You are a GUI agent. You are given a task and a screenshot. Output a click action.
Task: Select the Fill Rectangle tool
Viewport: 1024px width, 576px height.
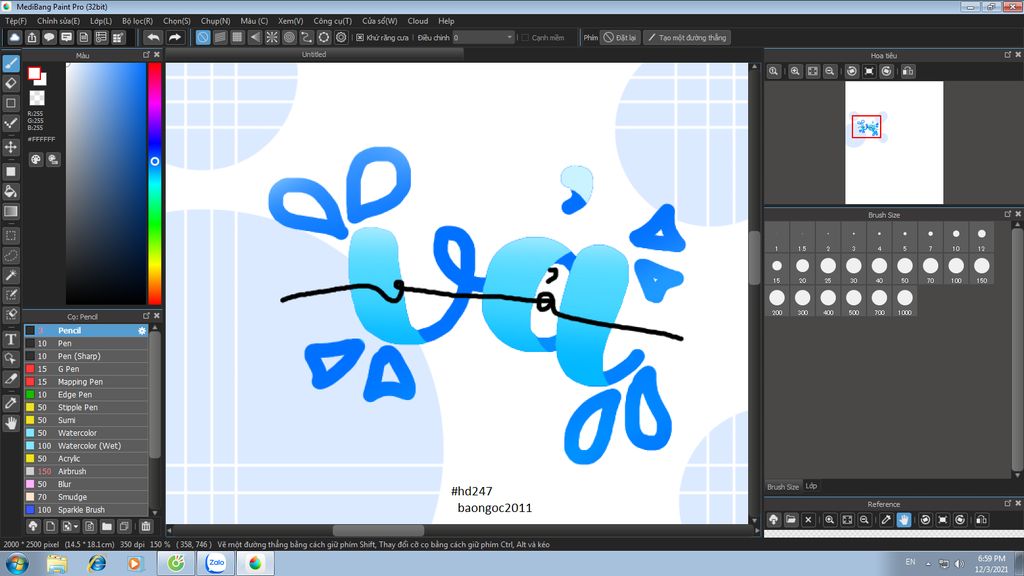[11, 172]
